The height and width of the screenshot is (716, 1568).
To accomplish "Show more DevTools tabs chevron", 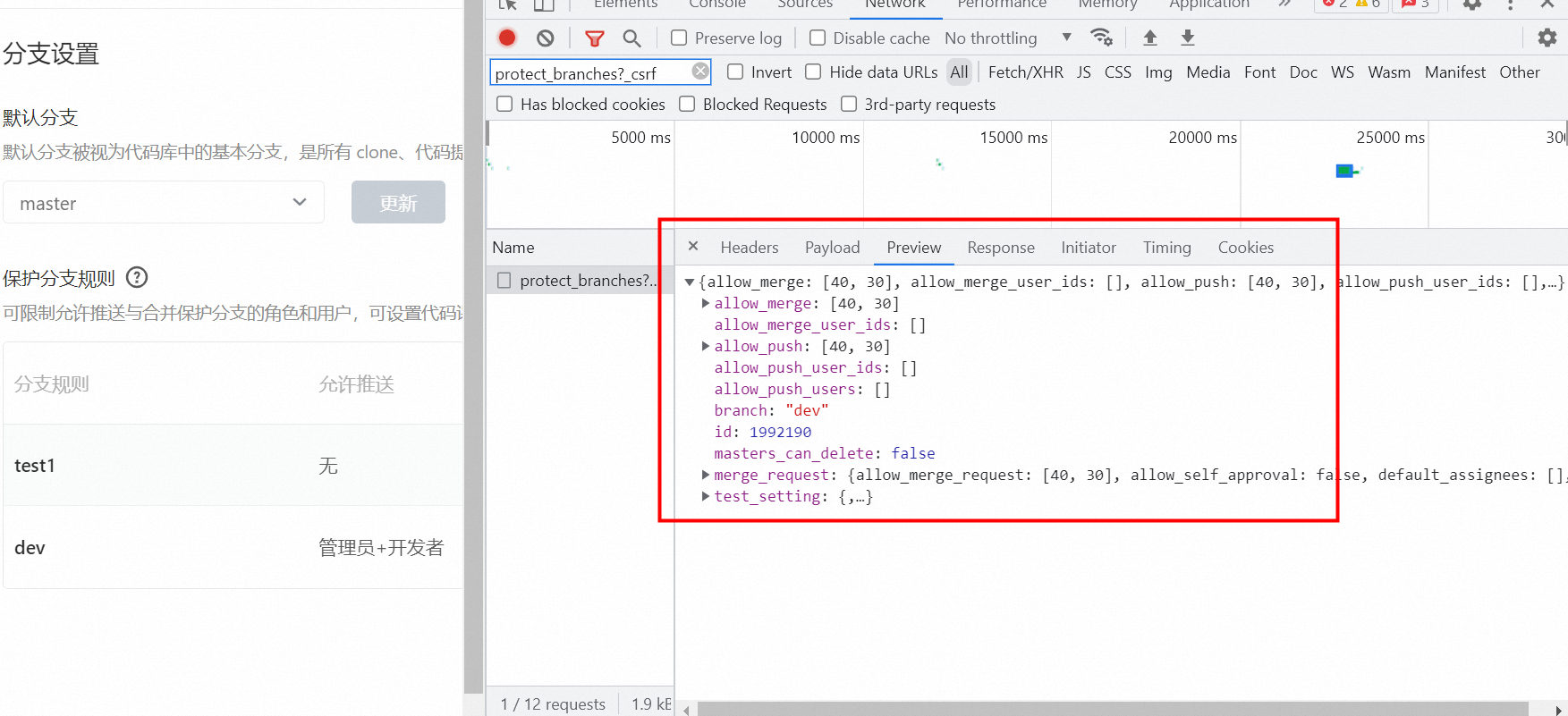I will pos(1285,4).
